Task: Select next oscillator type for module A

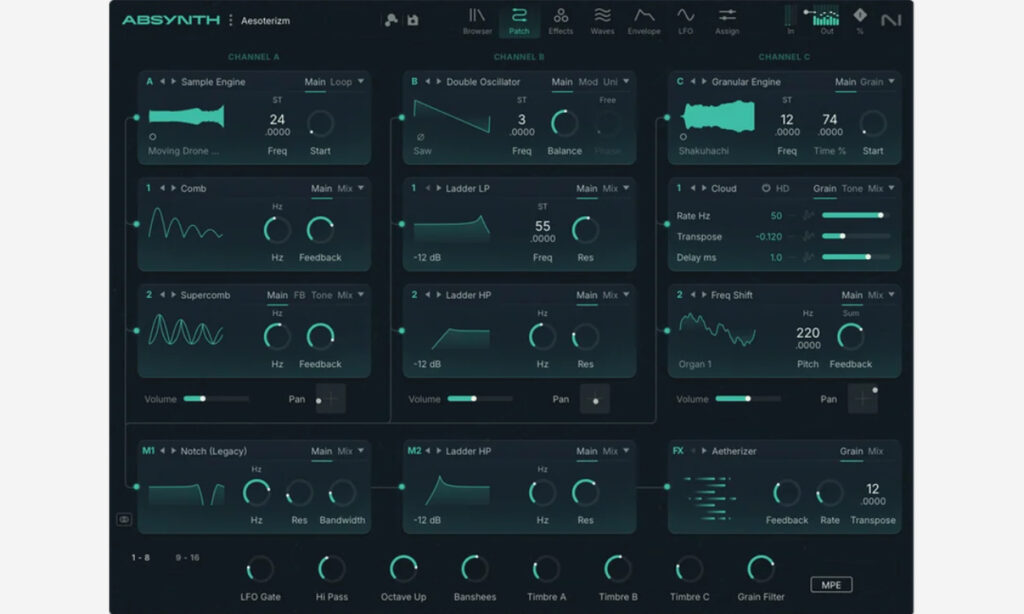Action: click(x=173, y=82)
